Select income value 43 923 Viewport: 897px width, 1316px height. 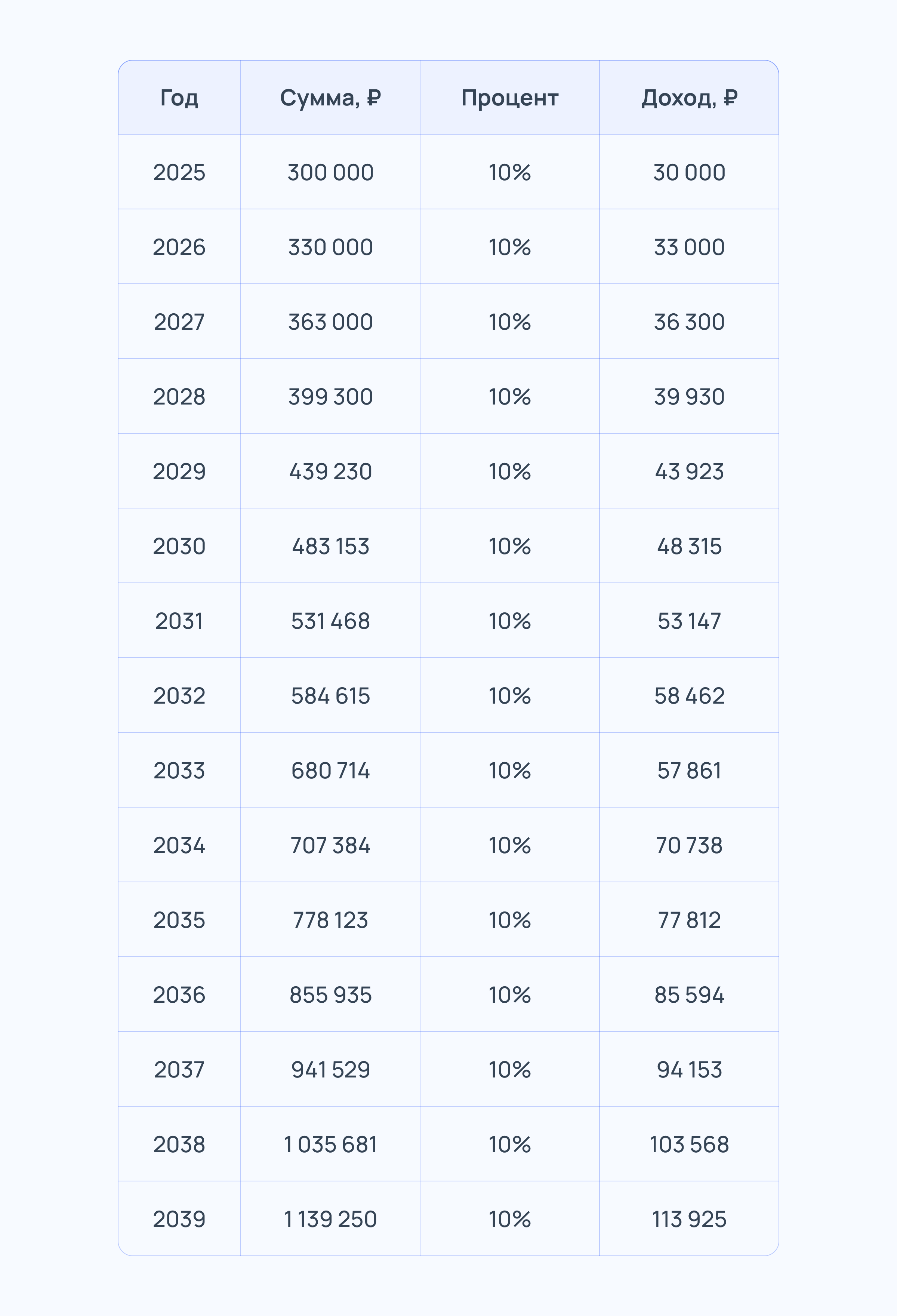click(689, 471)
